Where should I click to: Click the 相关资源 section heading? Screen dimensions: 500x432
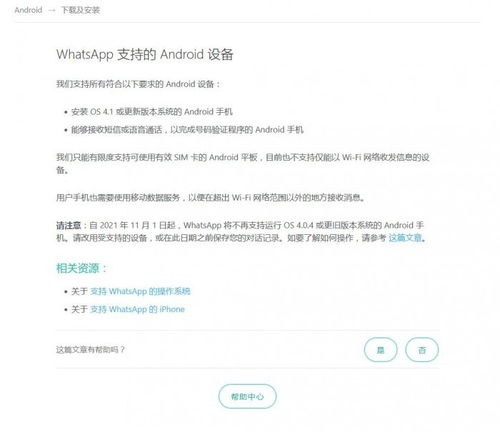pyautogui.click(x=81, y=268)
